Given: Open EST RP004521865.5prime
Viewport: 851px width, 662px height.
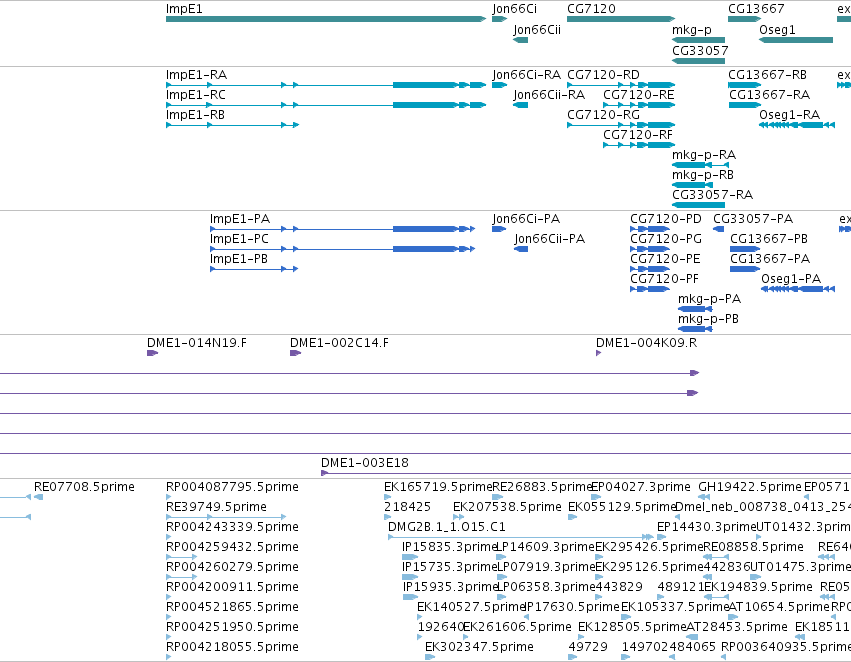Looking at the screenshot, I should click(x=232, y=607).
